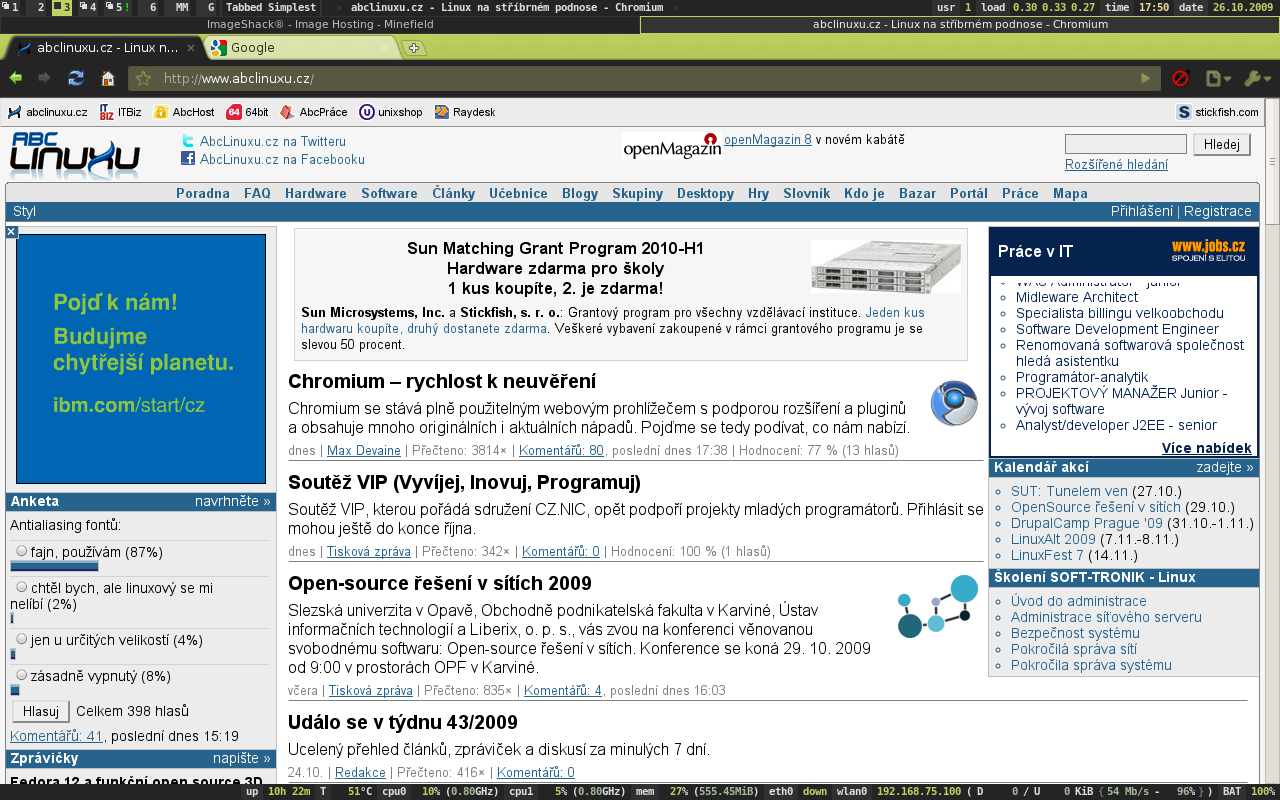Viewport: 1280px width, 800px height.
Task: Open Bazar in the site menu
Action: pos(918,193)
